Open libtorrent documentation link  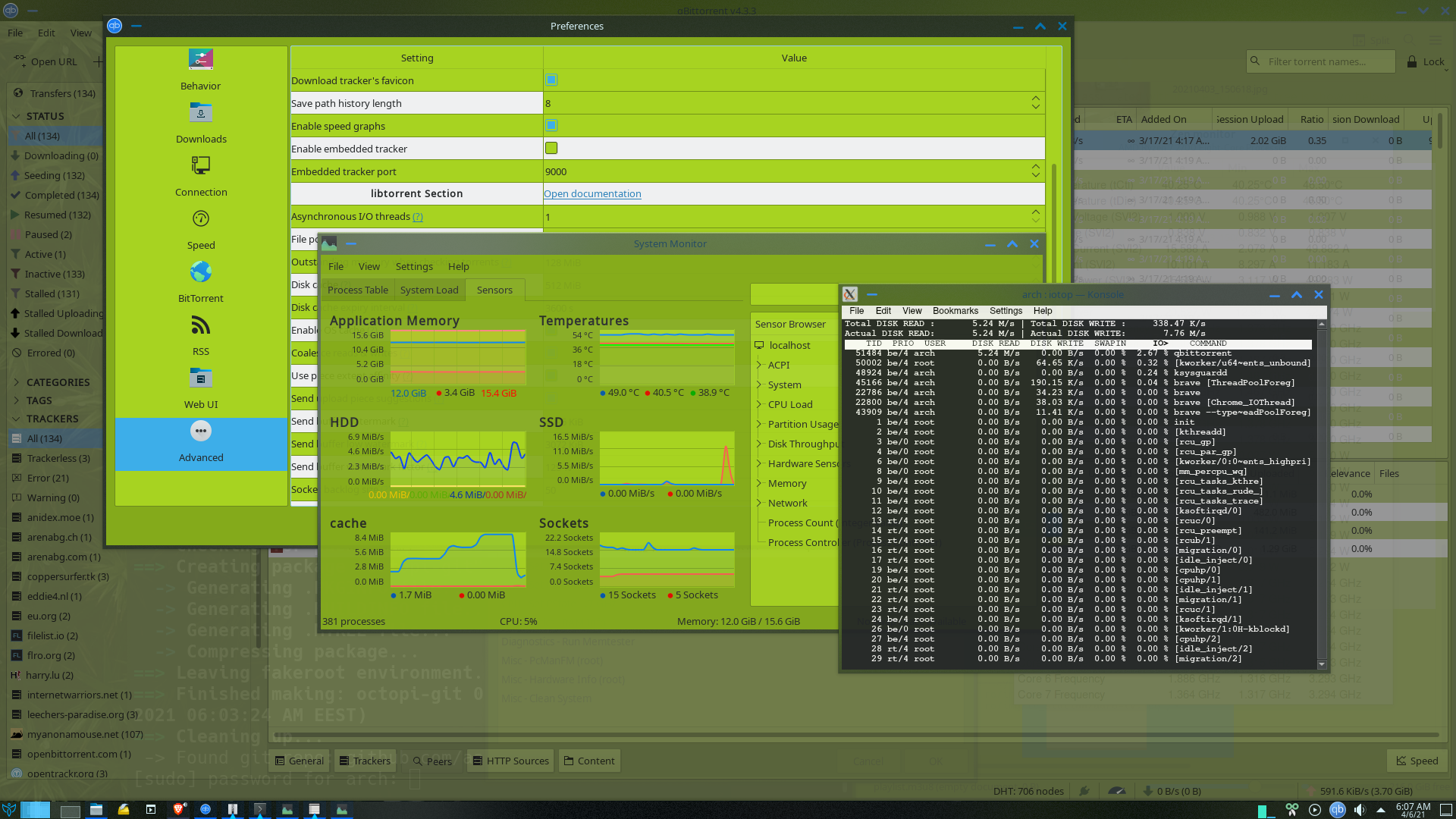click(x=592, y=193)
